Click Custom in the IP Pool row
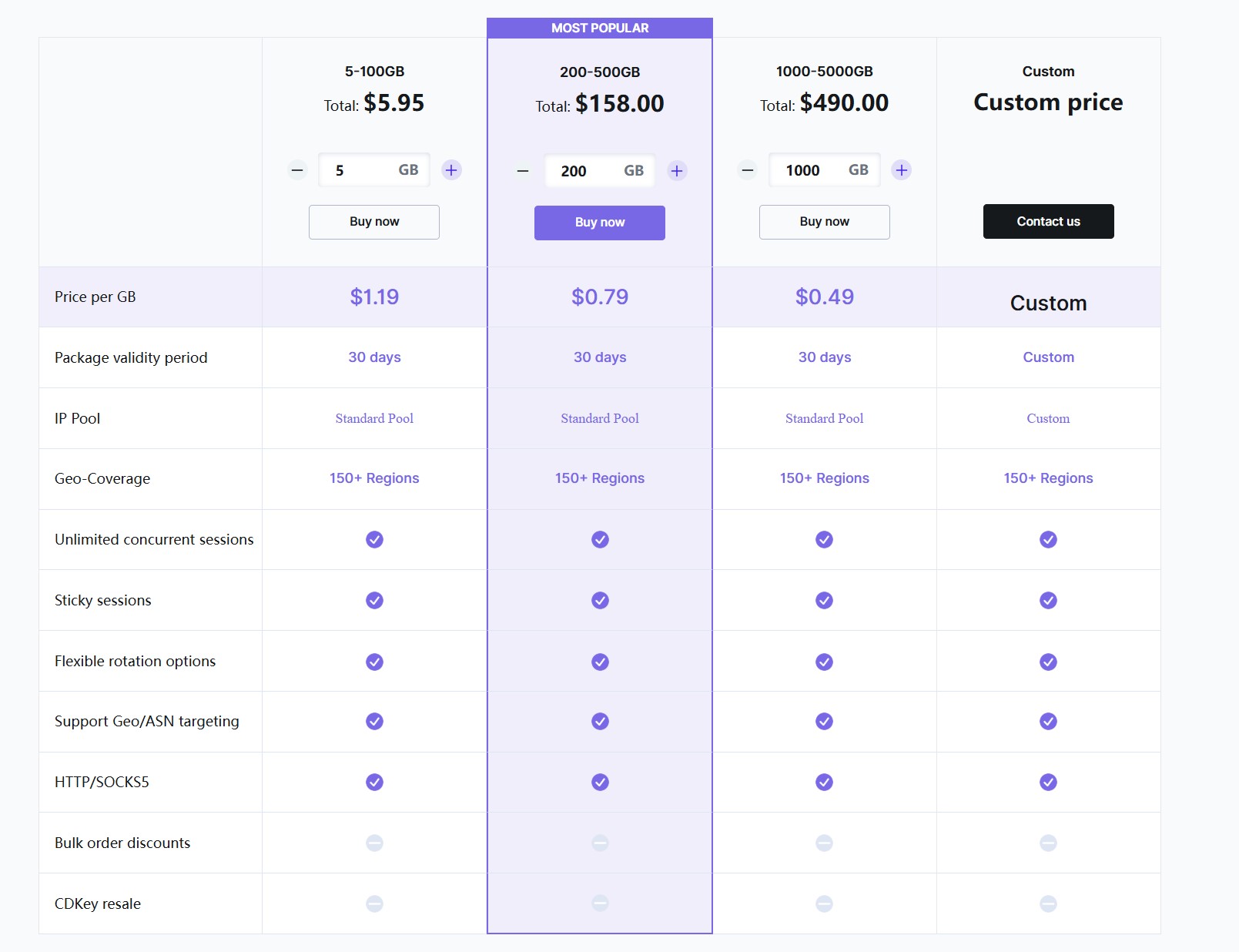 click(x=1048, y=418)
